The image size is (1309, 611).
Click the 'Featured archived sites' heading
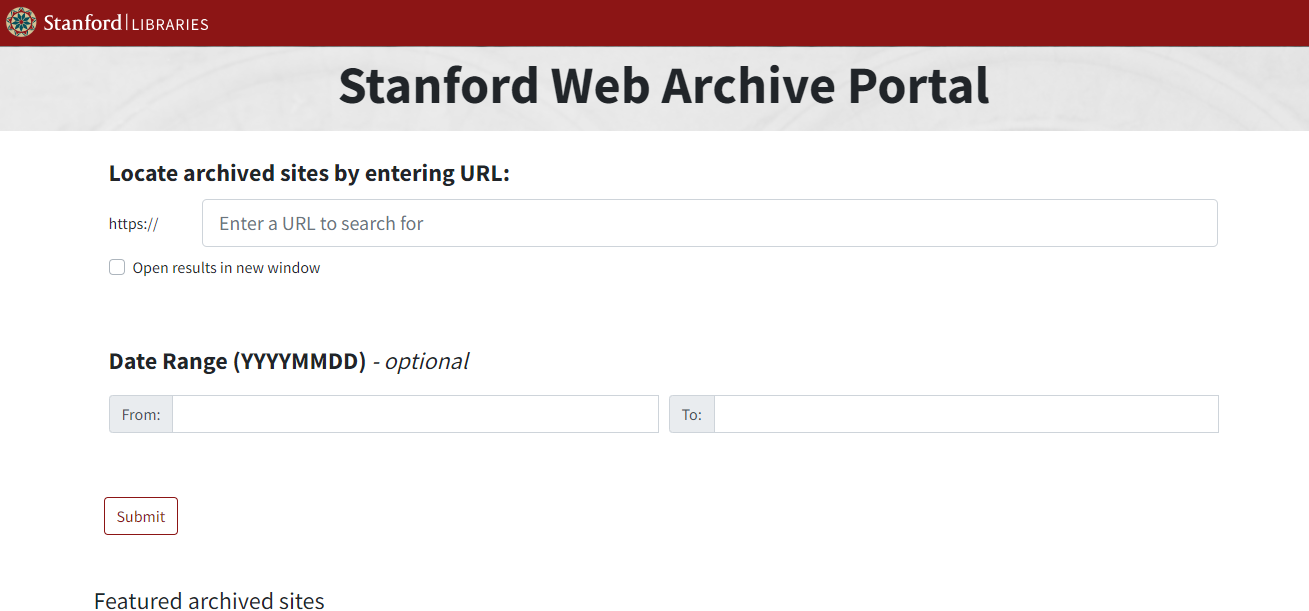[x=208, y=600]
